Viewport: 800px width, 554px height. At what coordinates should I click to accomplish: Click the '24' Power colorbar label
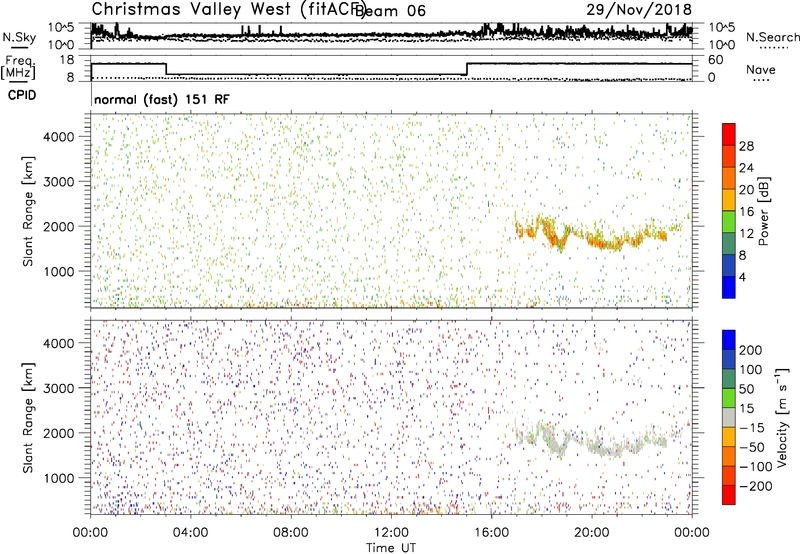coord(746,168)
